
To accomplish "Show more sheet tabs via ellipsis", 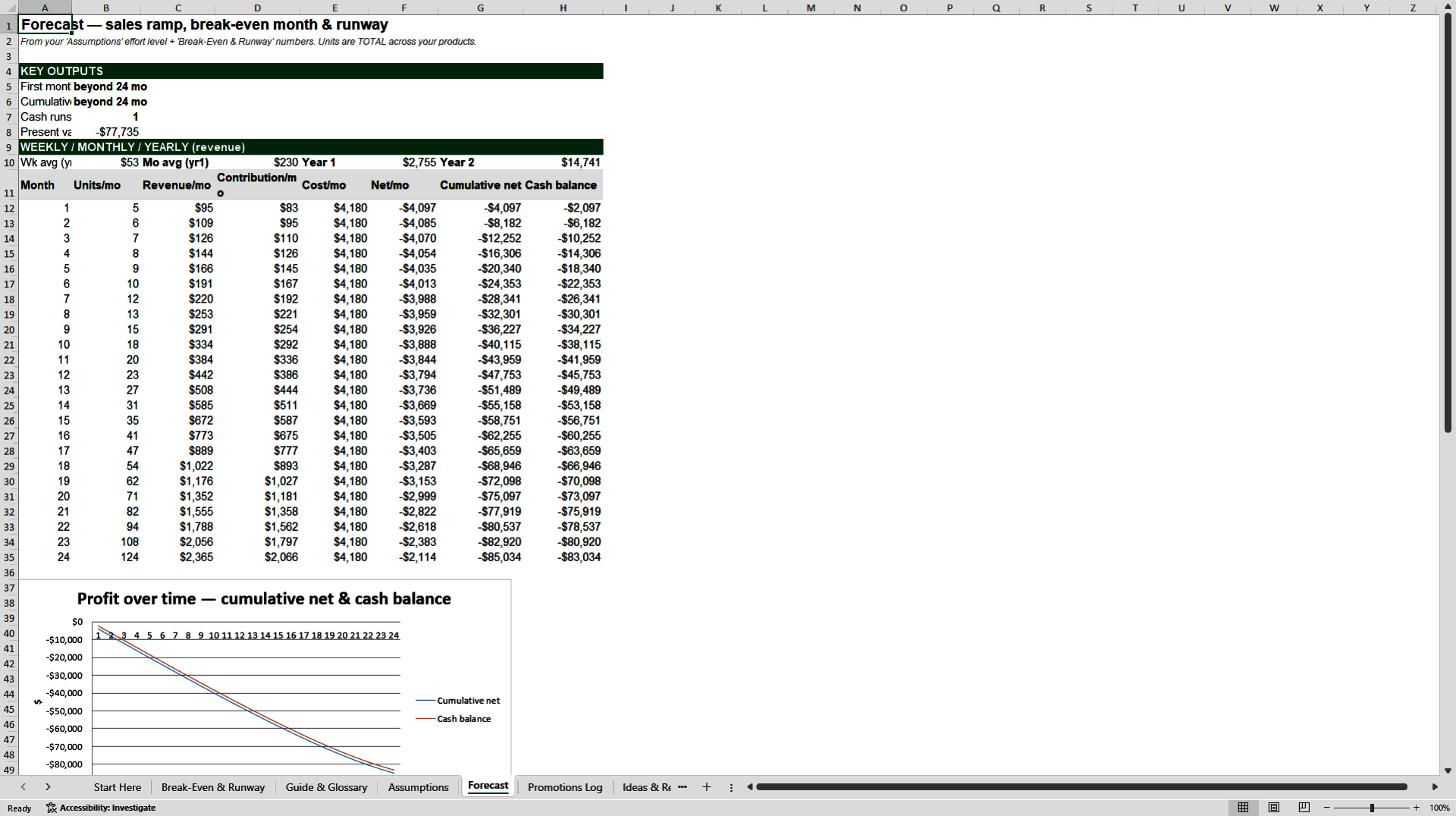I will (x=682, y=787).
